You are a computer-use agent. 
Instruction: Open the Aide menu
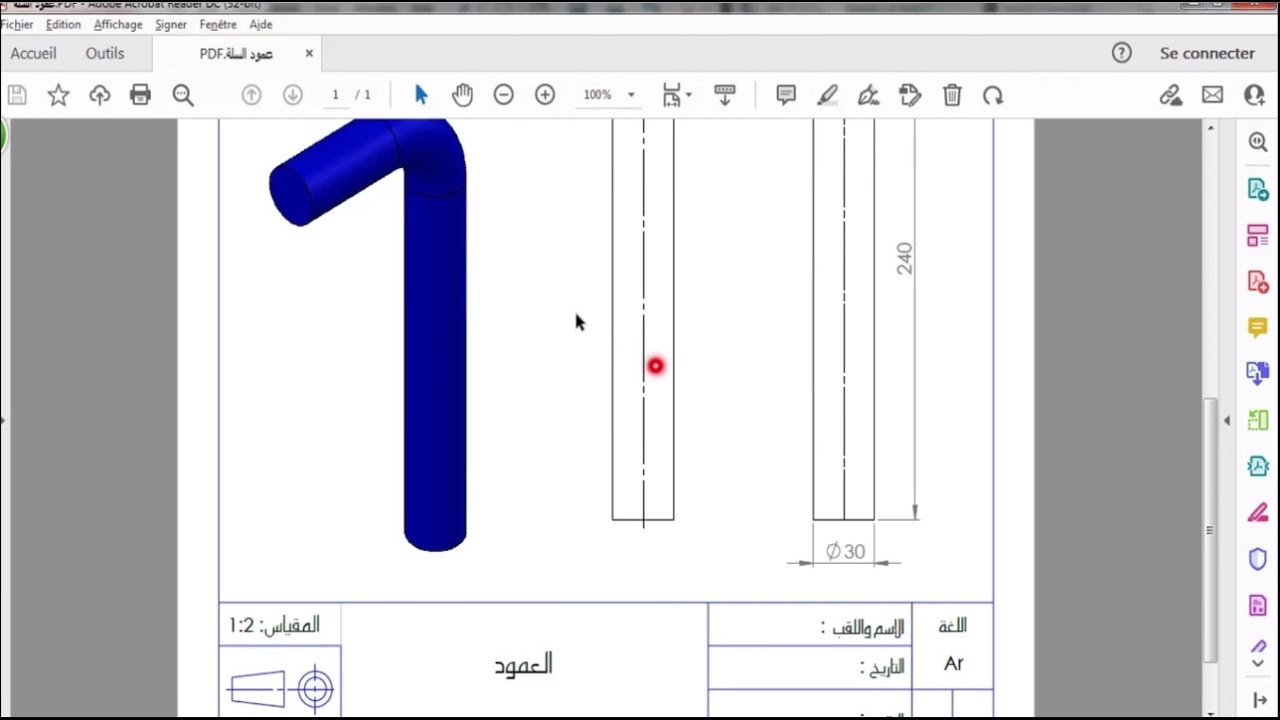(260, 24)
